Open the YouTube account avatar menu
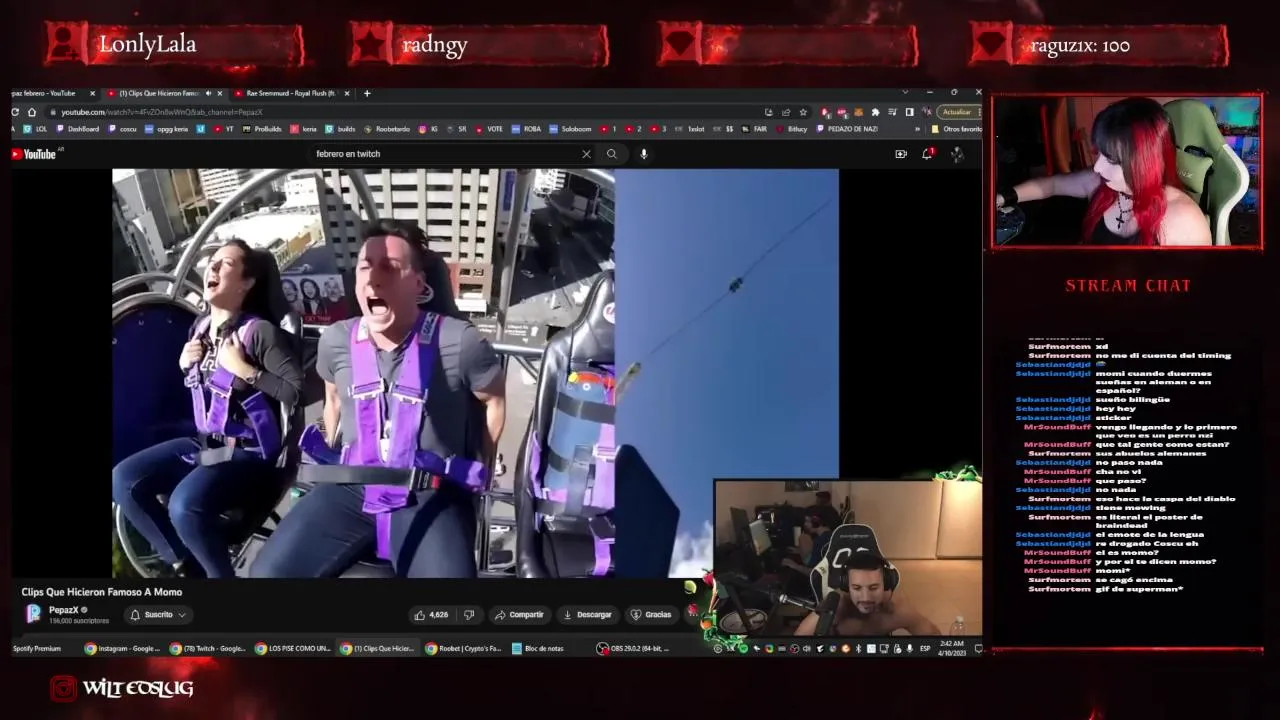This screenshot has height=720, width=1280. 957,154
